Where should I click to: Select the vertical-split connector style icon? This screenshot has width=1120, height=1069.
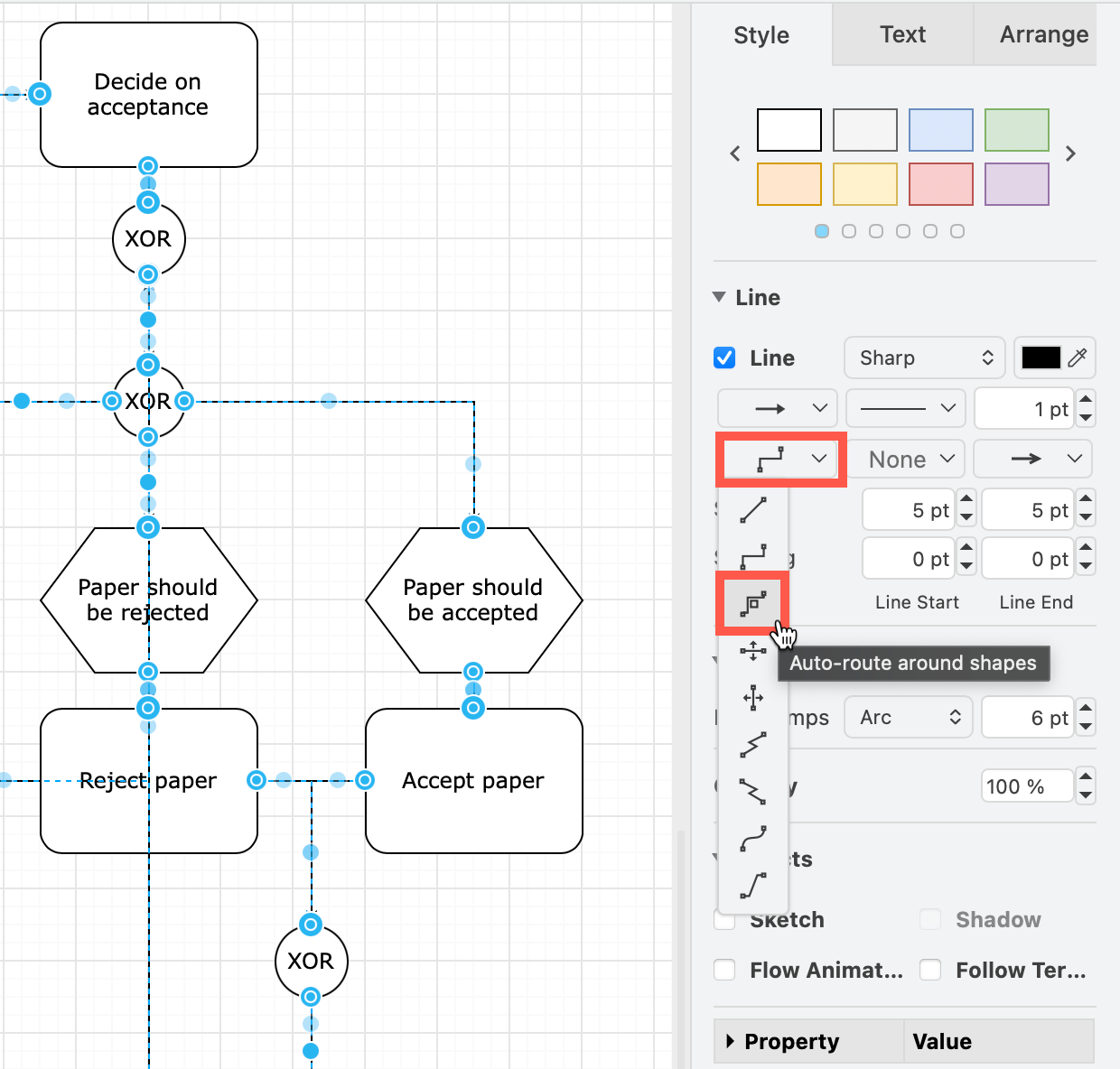click(753, 697)
